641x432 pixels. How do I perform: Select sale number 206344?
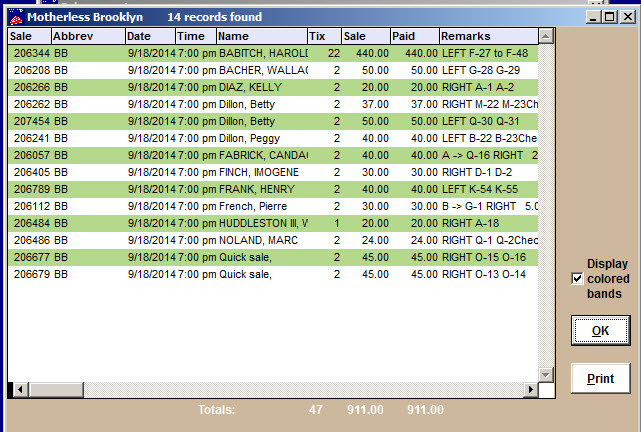pyautogui.click(x=32, y=54)
